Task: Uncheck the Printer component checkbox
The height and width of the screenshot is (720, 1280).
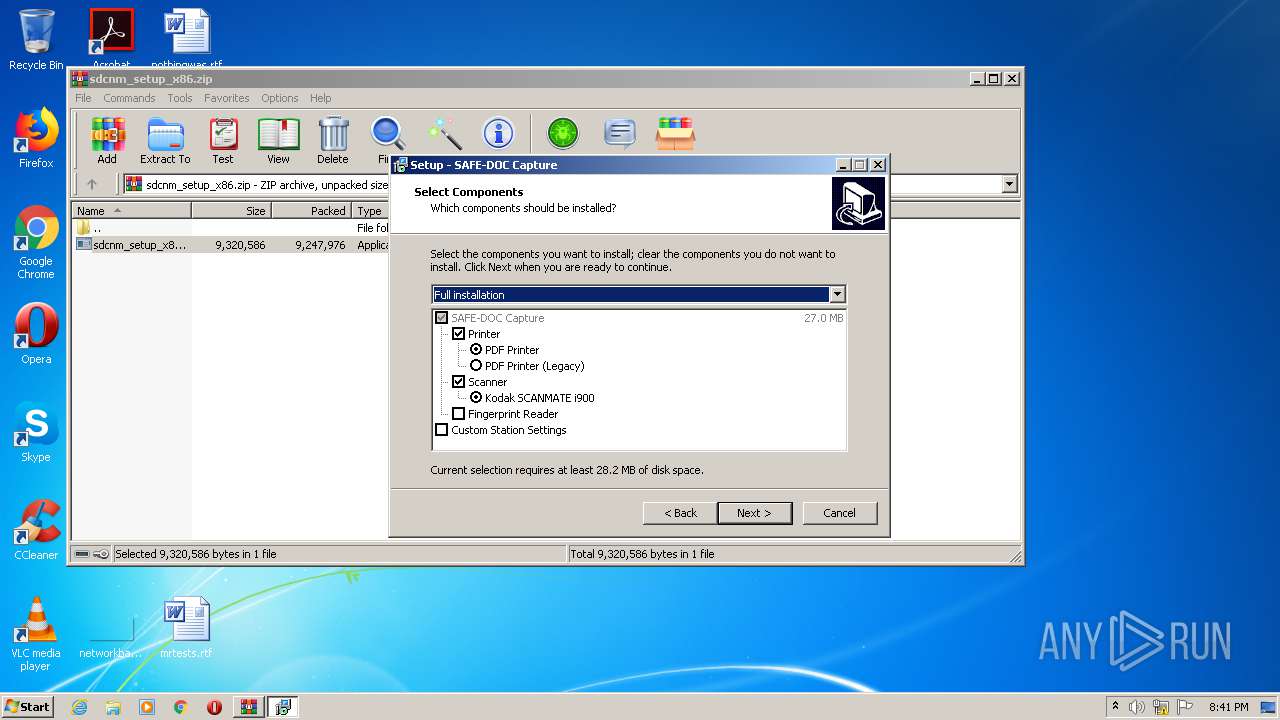Action: coord(459,334)
